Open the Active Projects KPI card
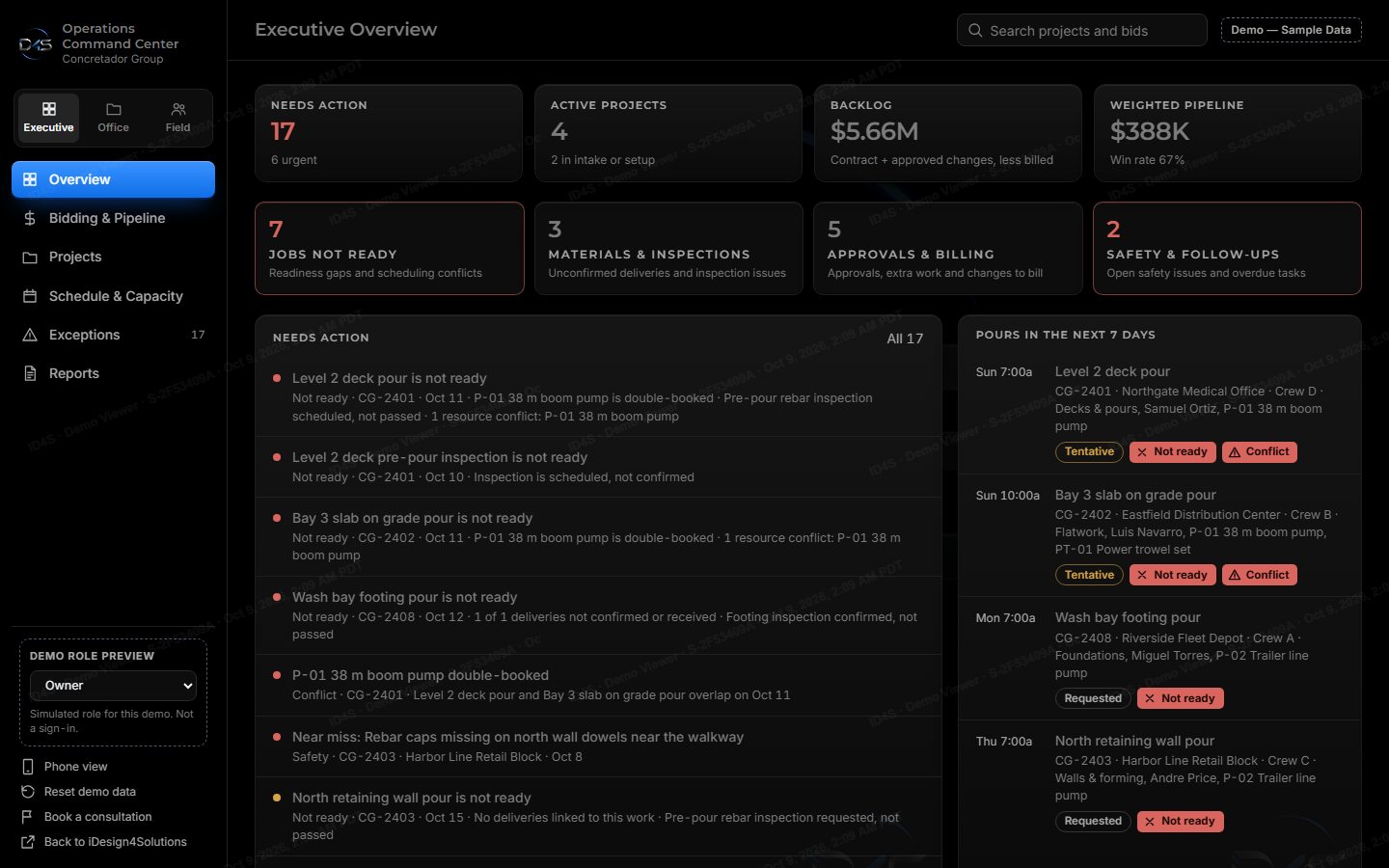 coord(668,133)
